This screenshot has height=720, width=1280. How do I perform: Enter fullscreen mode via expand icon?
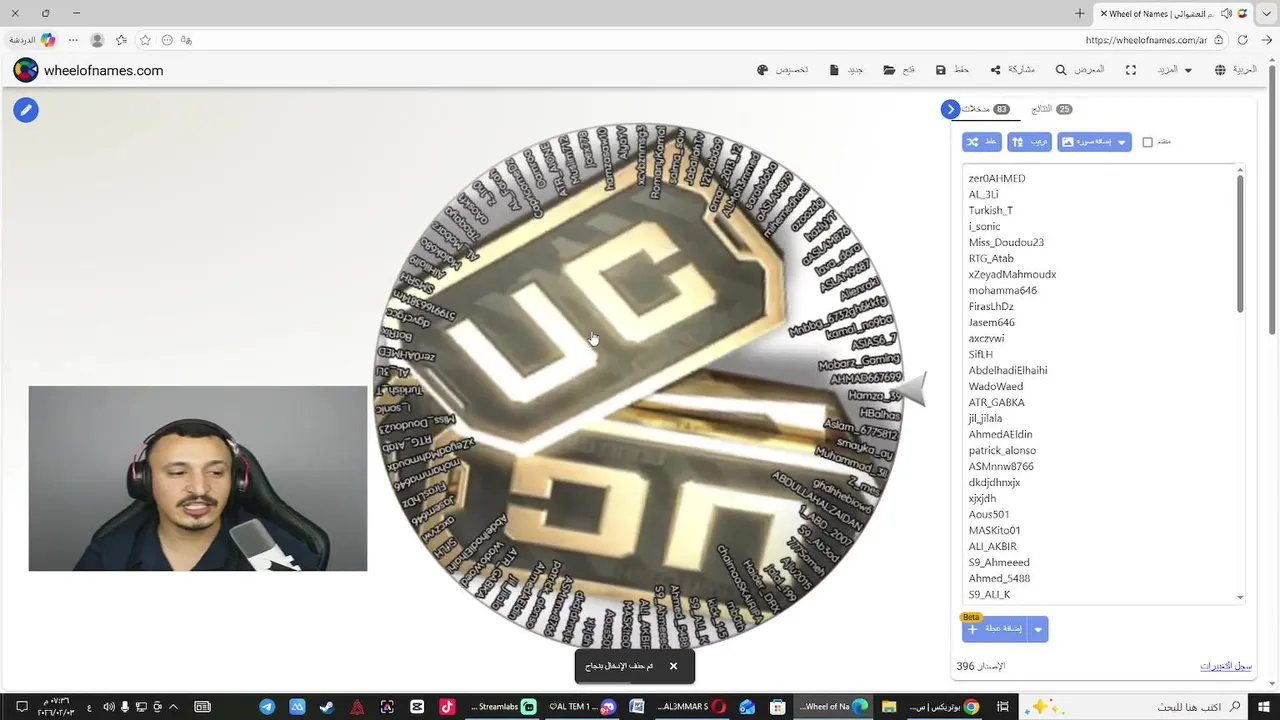pos(1131,70)
